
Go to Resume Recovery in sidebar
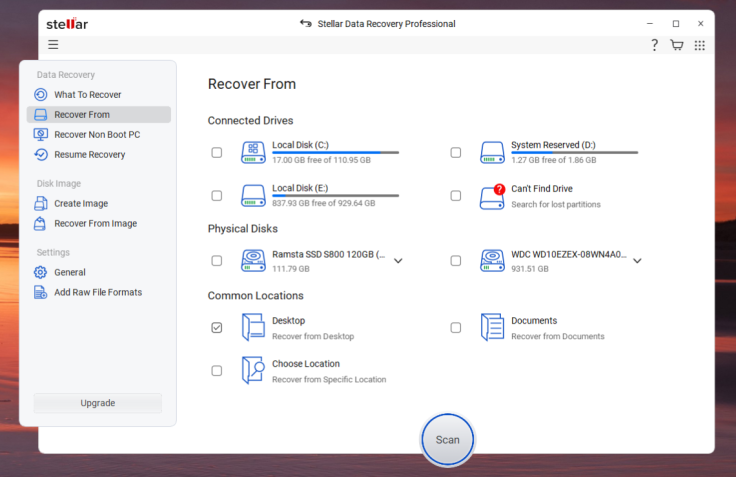point(89,155)
